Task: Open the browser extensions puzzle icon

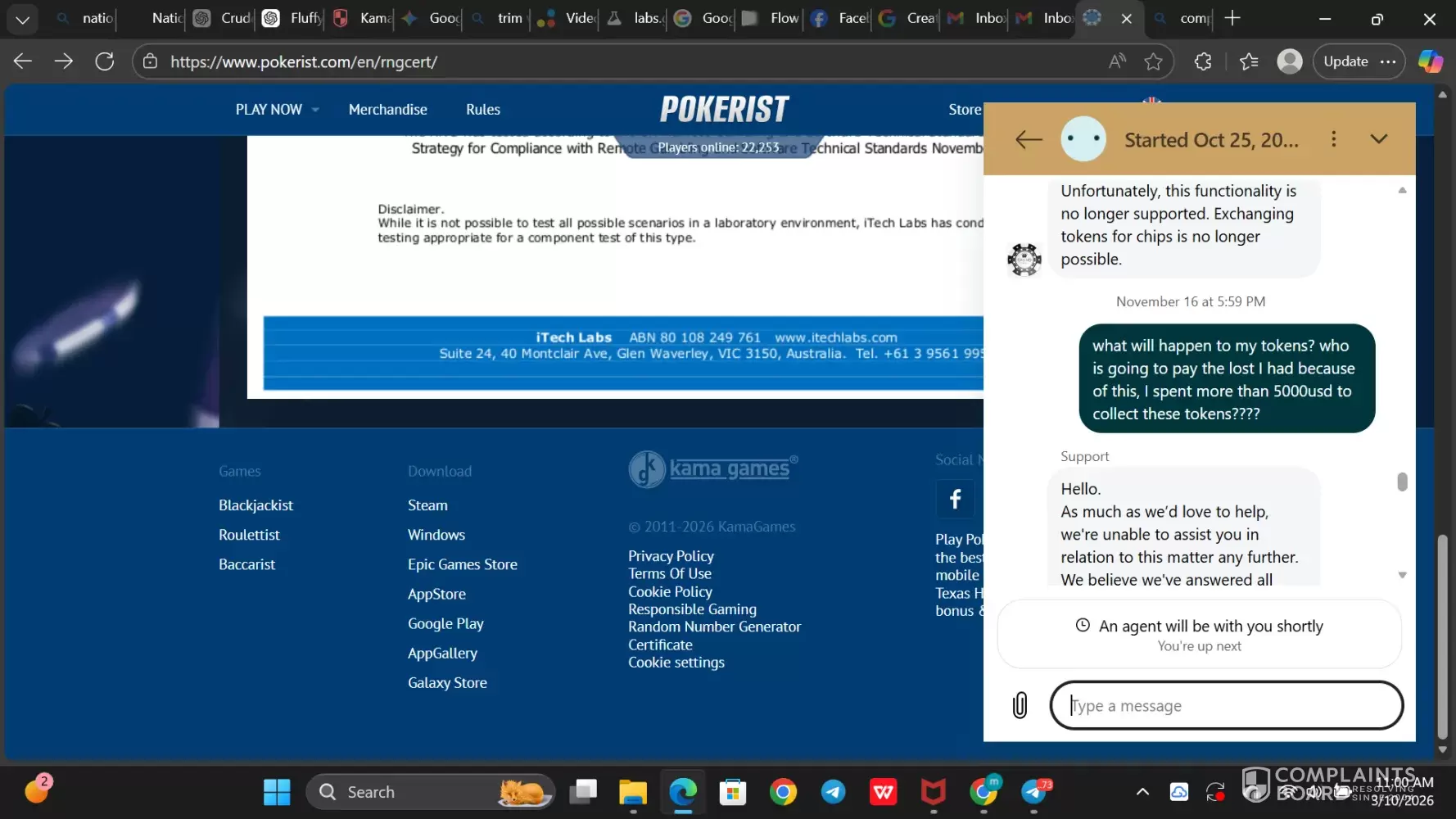Action: (x=1202, y=61)
